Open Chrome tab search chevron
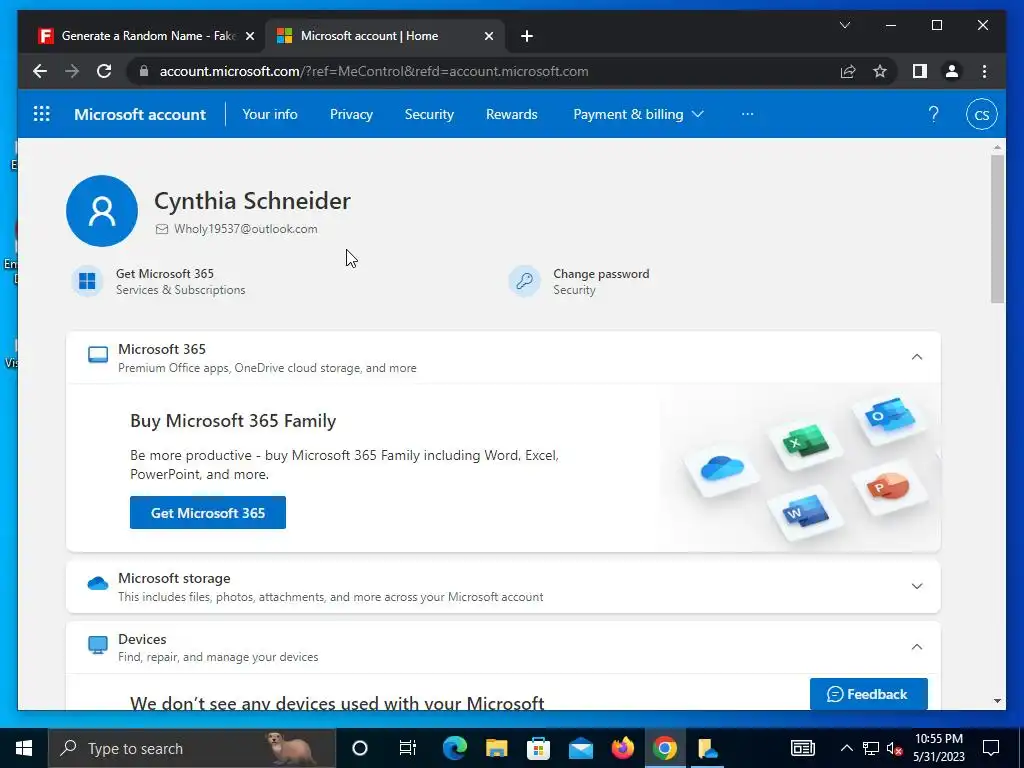This screenshot has width=1024, height=768. 844,25
